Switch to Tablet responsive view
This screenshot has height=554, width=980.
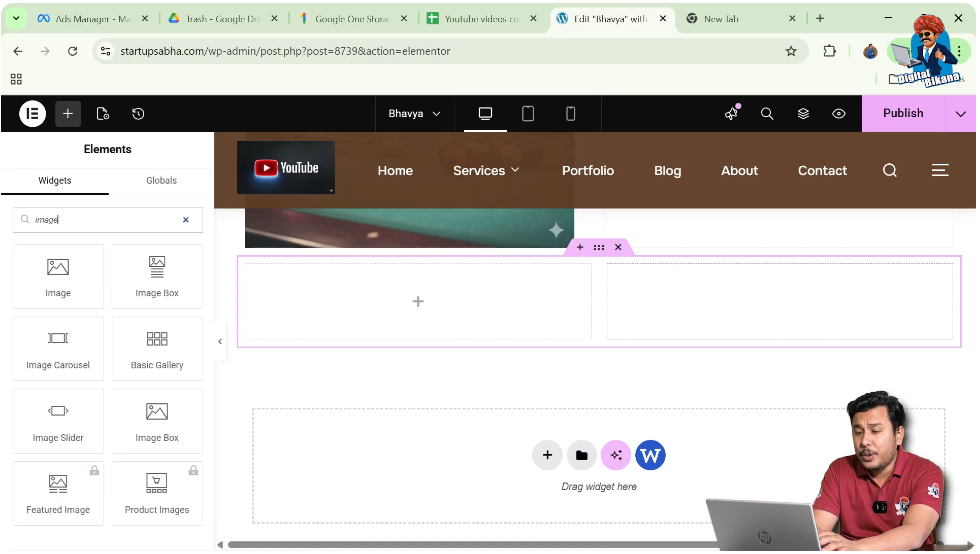tap(528, 114)
